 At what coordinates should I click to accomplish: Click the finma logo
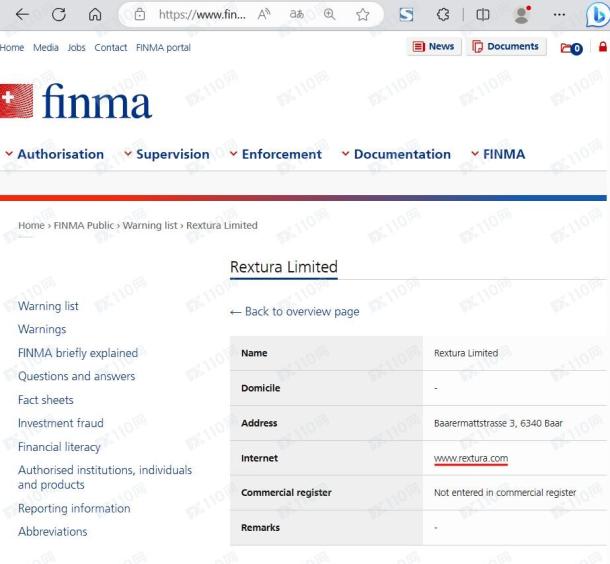[75, 101]
